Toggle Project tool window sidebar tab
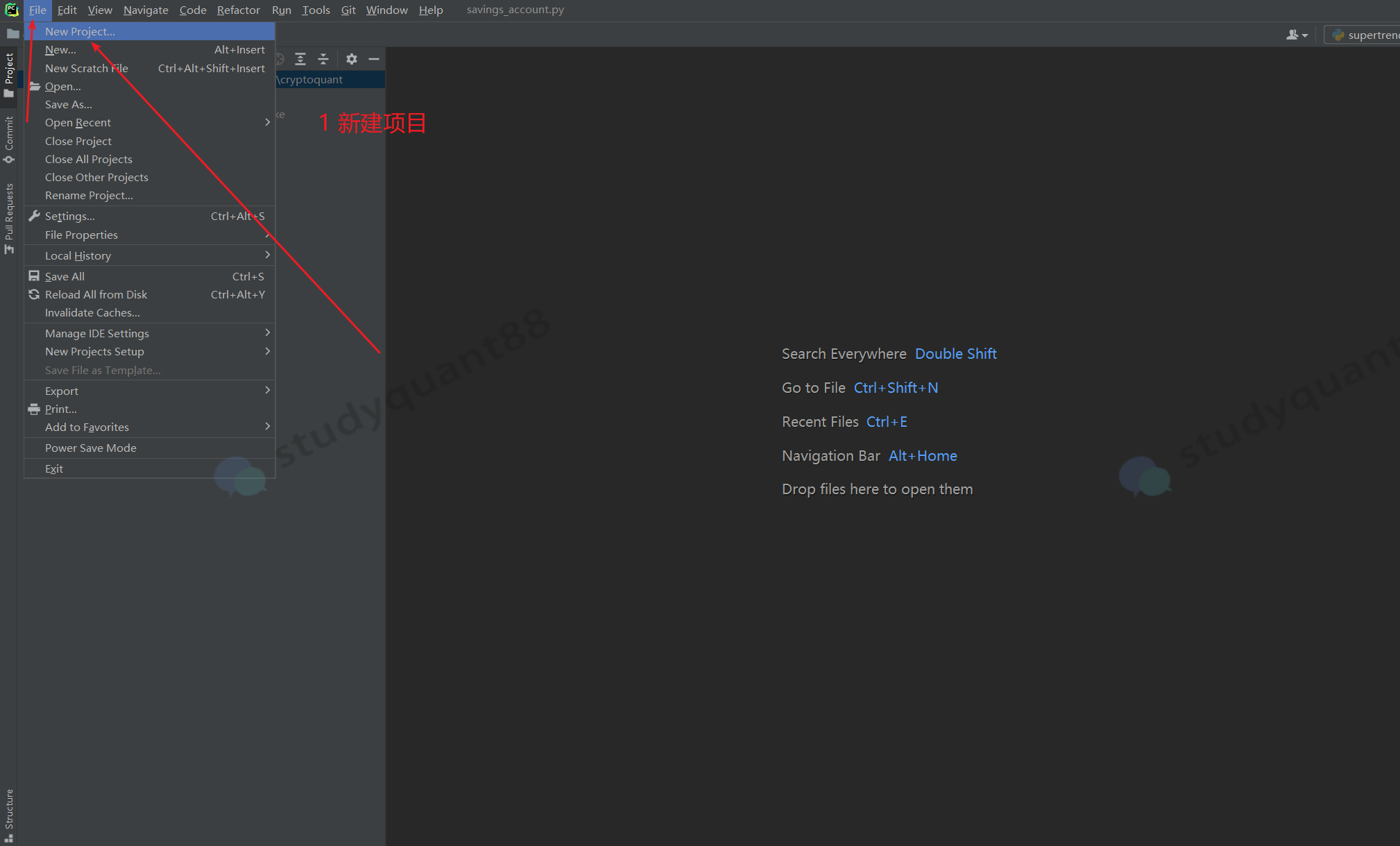1400x846 pixels. coord(9,74)
